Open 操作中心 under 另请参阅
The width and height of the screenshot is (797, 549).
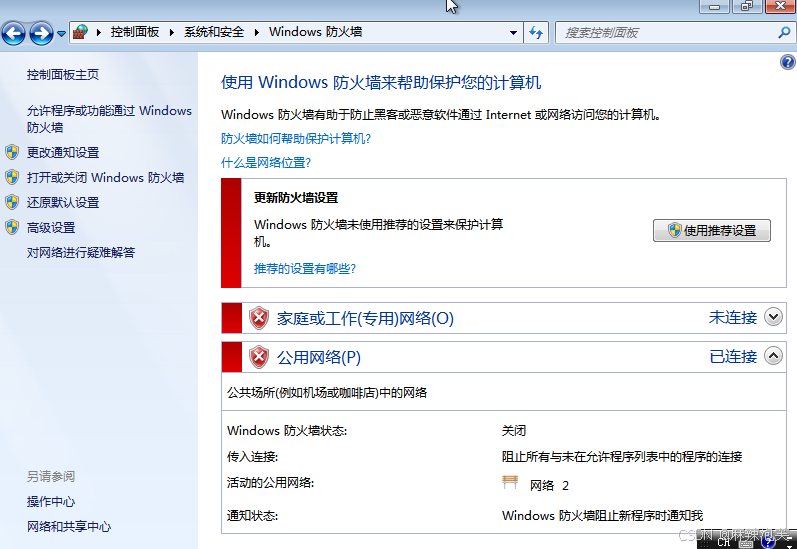click(51, 502)
